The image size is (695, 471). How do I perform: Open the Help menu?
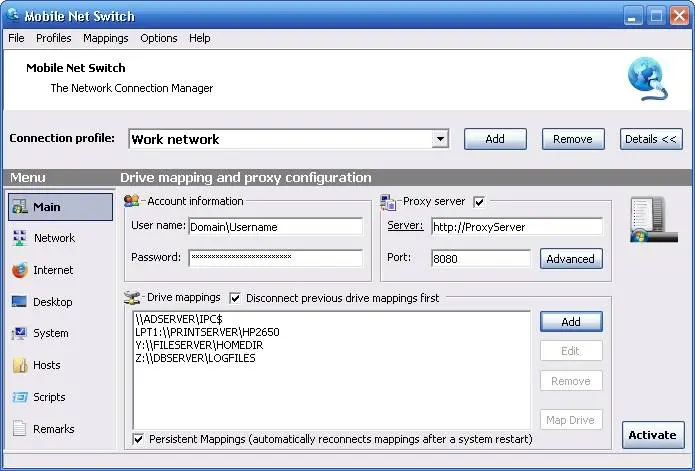click(x=199, y=38)
